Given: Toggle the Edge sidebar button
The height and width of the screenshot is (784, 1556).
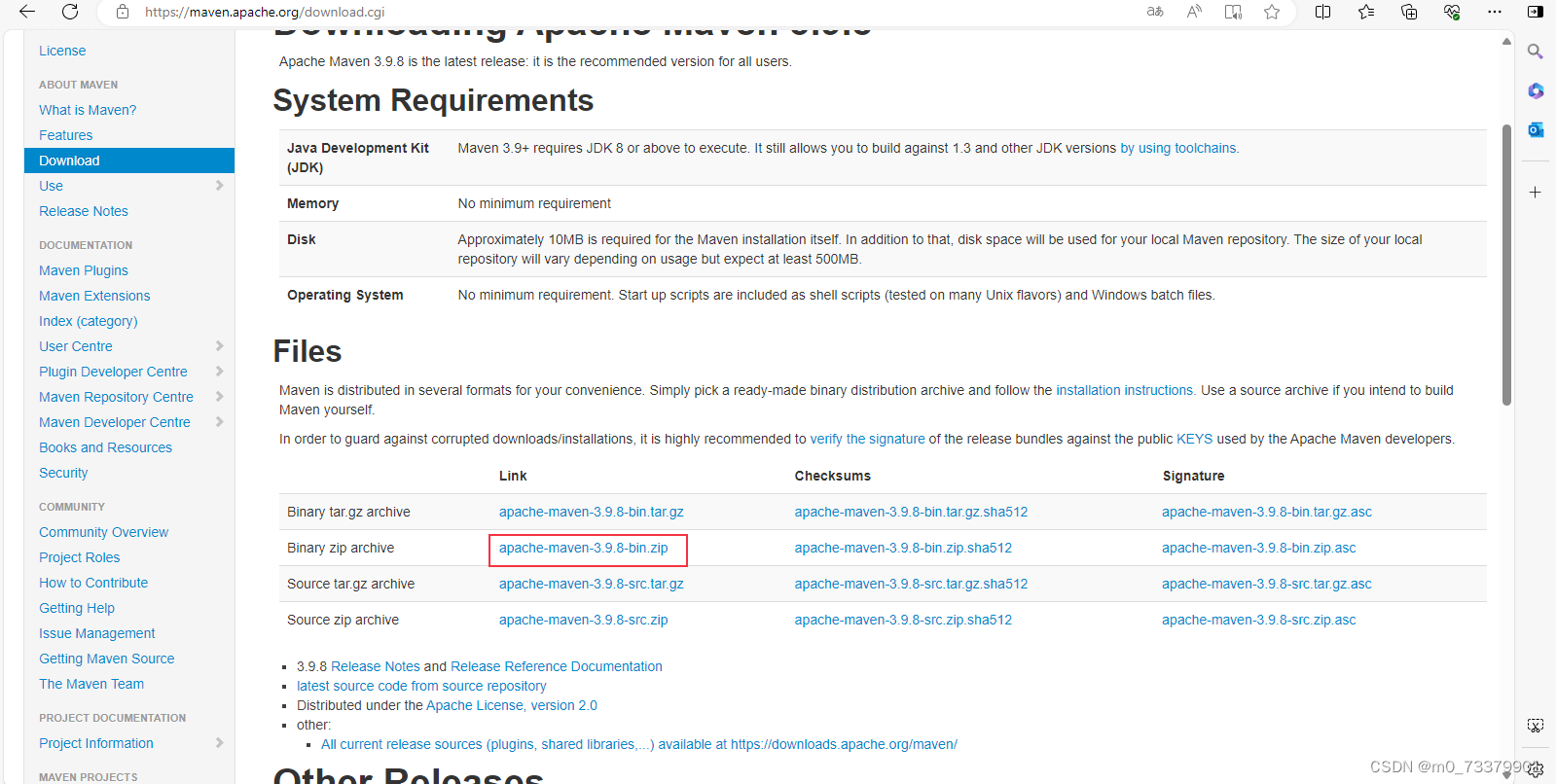Looking at the screenshot, I should [1536, 12].
